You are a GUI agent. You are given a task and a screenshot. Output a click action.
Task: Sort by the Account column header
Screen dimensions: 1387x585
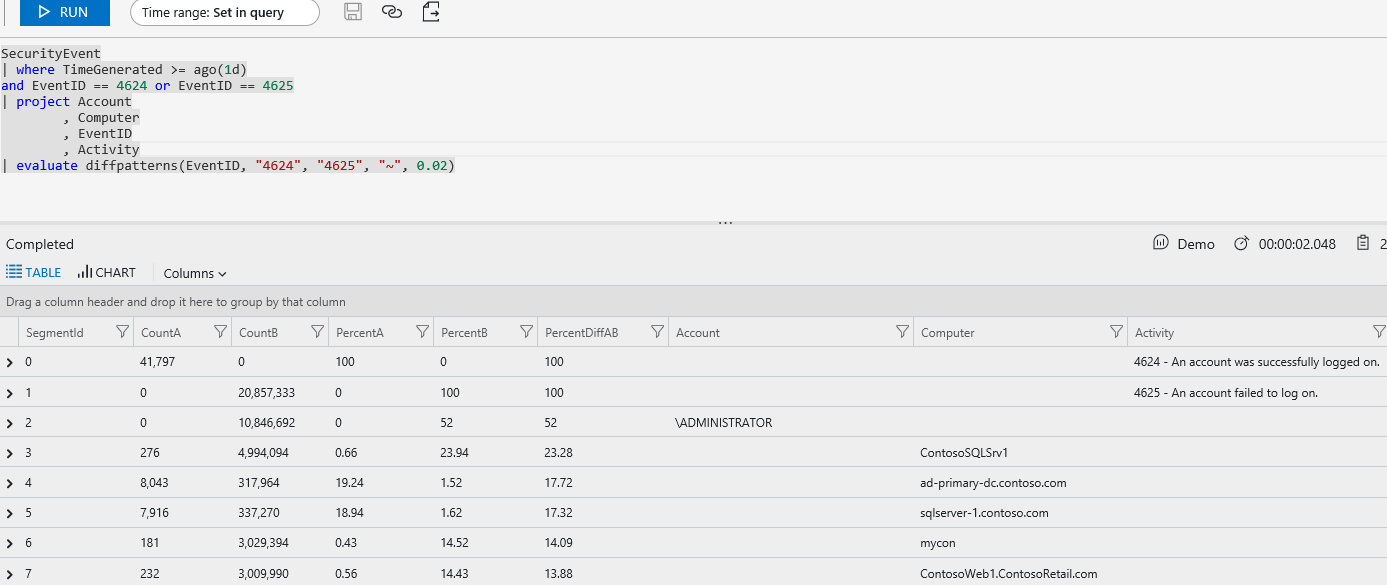pyautogui.click(x=698, y=333)
